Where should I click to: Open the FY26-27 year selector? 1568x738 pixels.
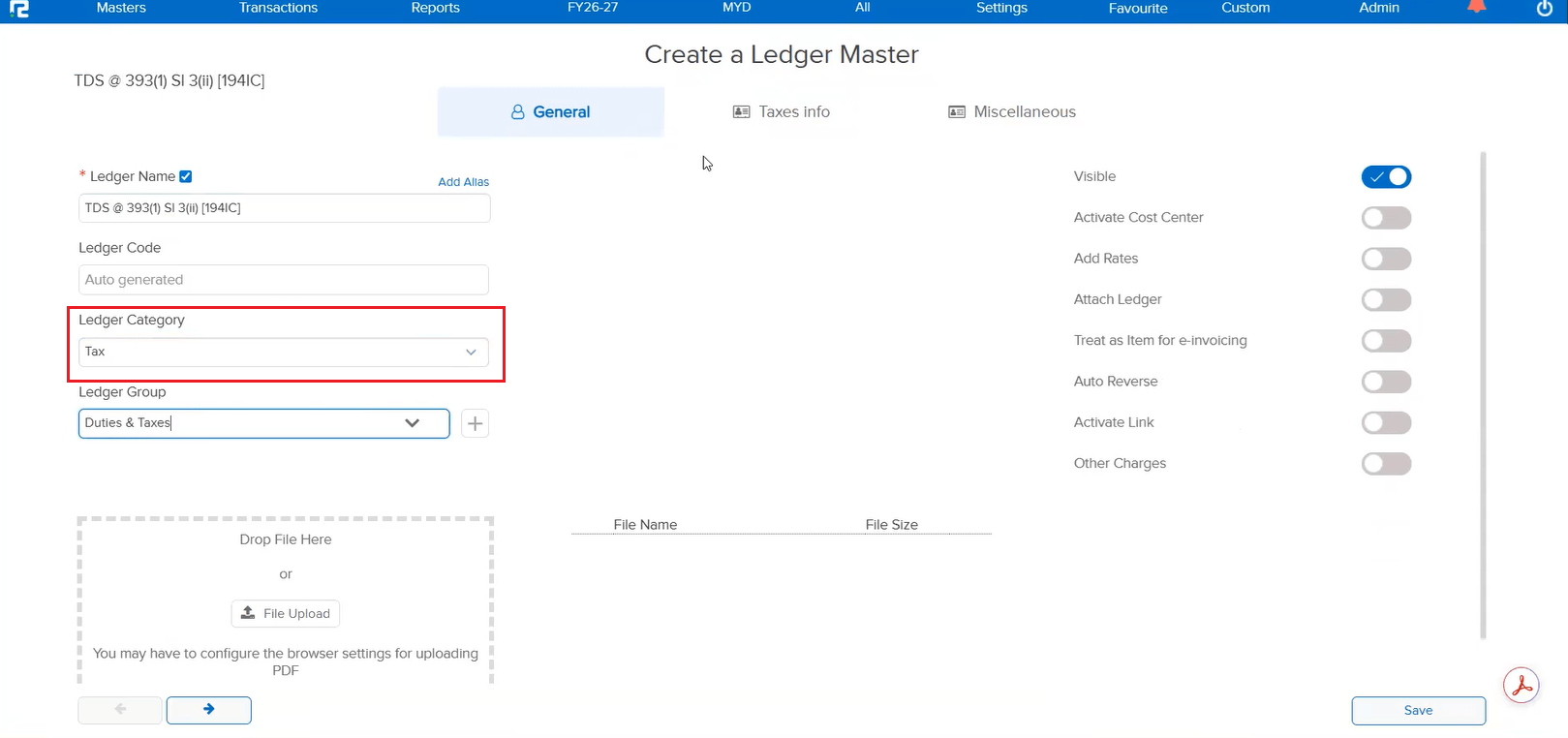(x=593, y=8)
